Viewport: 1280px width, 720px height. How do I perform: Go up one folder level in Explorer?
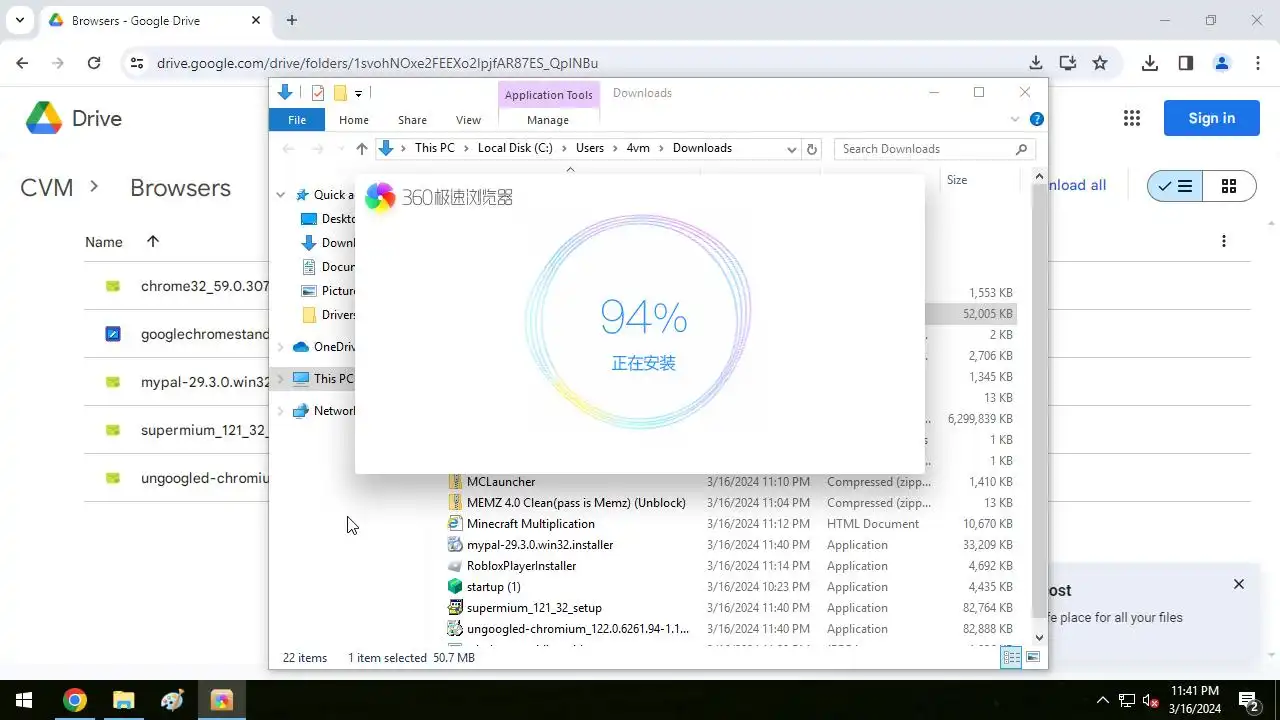pyautogui.click(x=362, y=148)
